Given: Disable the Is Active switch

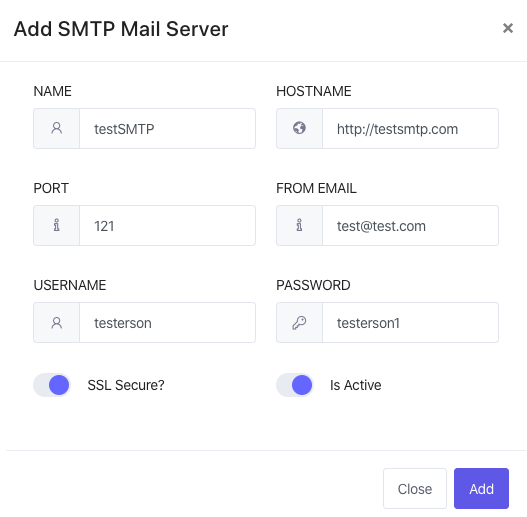Looking at the screenshot, I should pyautogui.click(x=295, y=385).
